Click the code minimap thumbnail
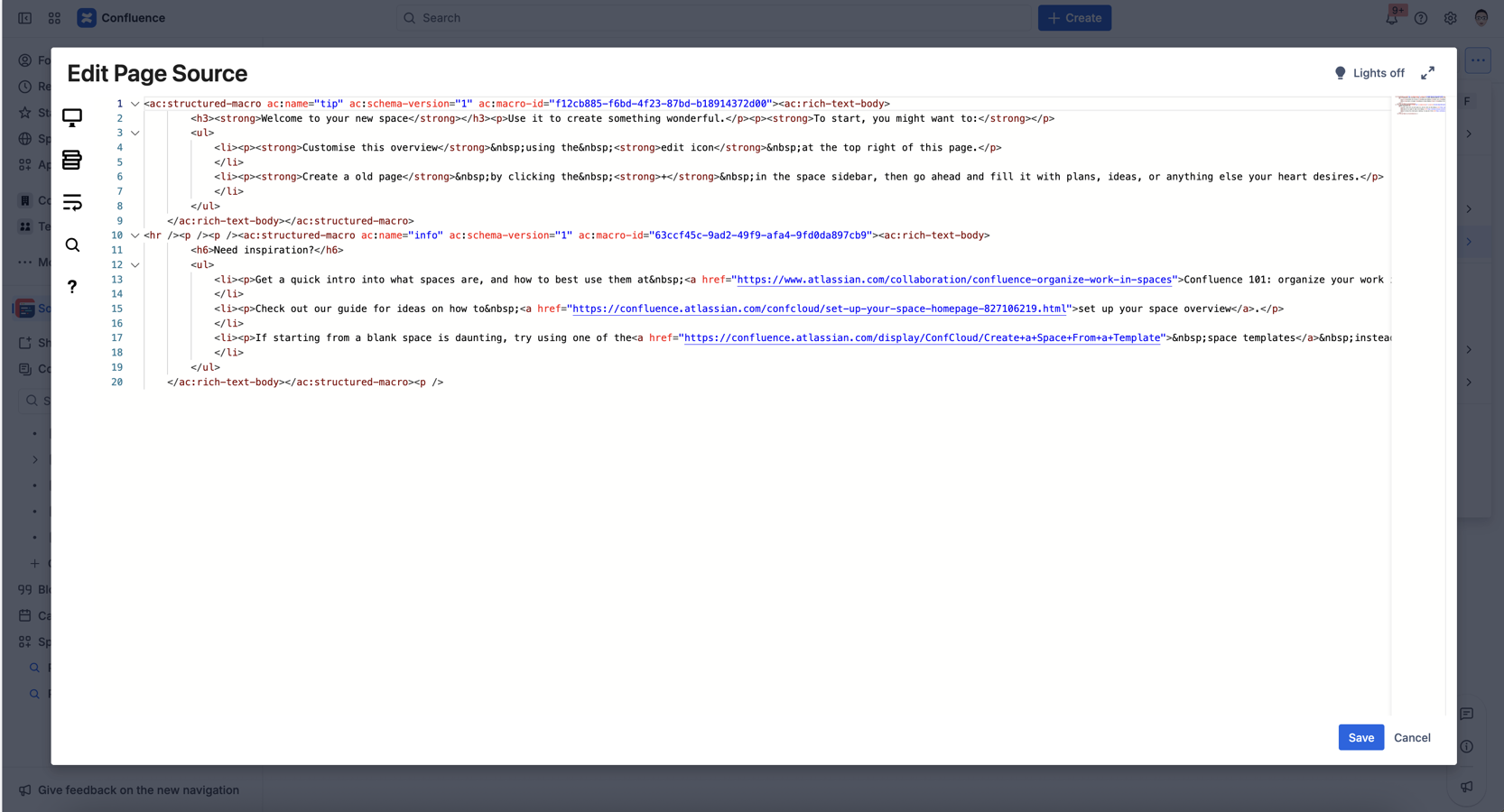The image size is (1504, 812). point(1419,105)
